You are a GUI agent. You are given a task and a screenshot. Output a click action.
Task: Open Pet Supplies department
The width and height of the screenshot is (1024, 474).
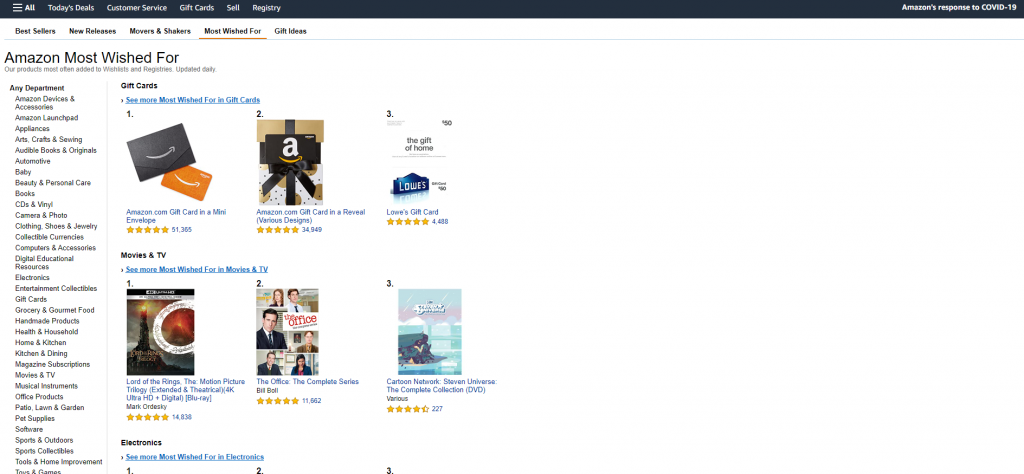[35, 419]
